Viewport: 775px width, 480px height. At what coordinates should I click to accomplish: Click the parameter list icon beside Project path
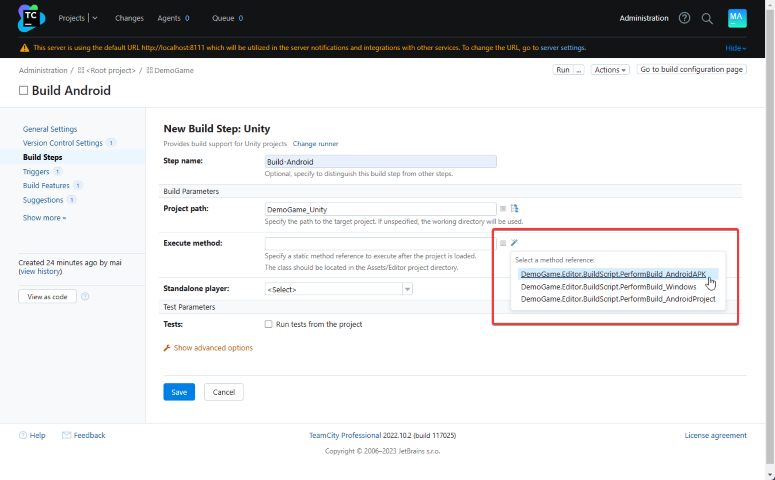point(503,208)
